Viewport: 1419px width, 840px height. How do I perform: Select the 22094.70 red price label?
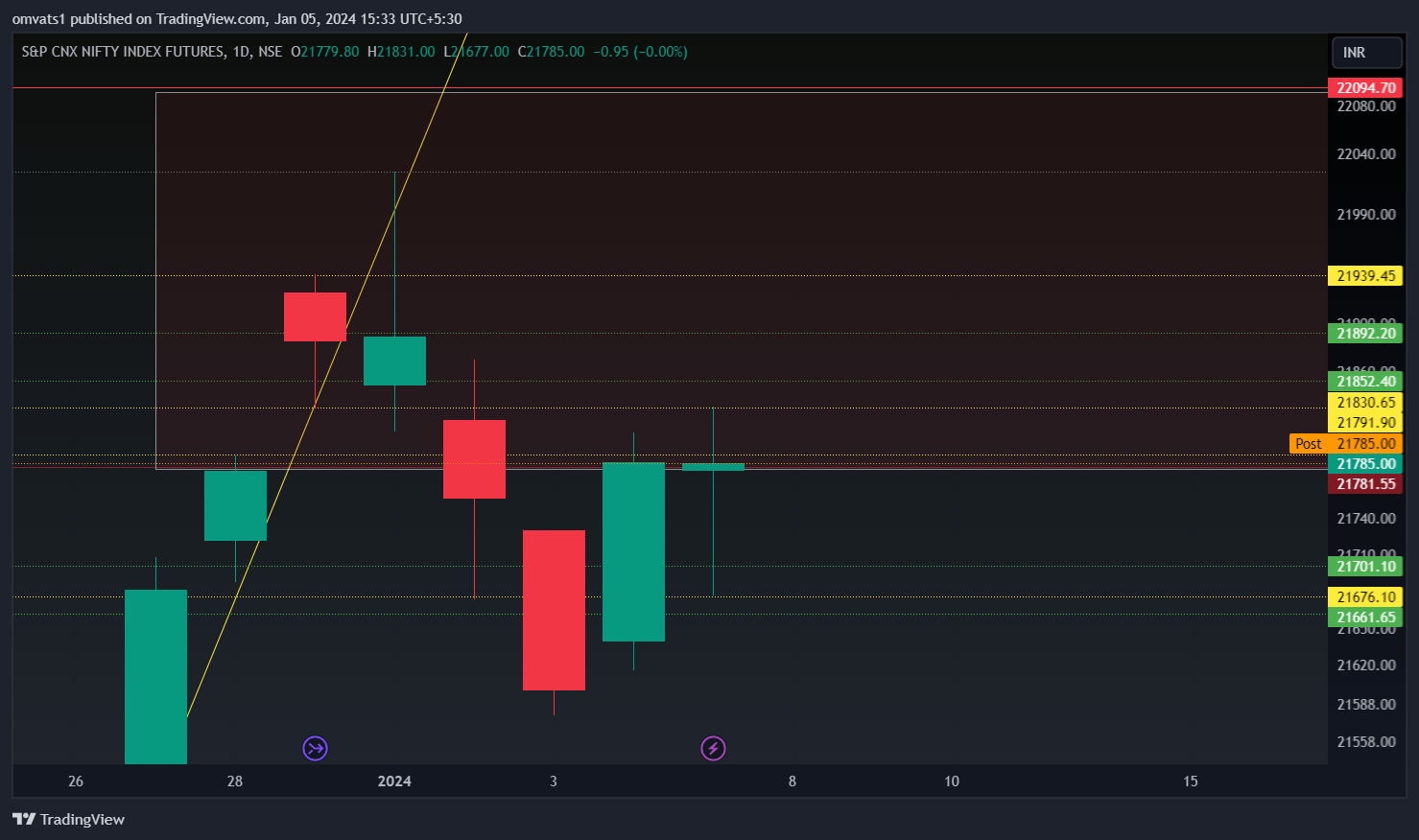click(x=1365, y=88)
